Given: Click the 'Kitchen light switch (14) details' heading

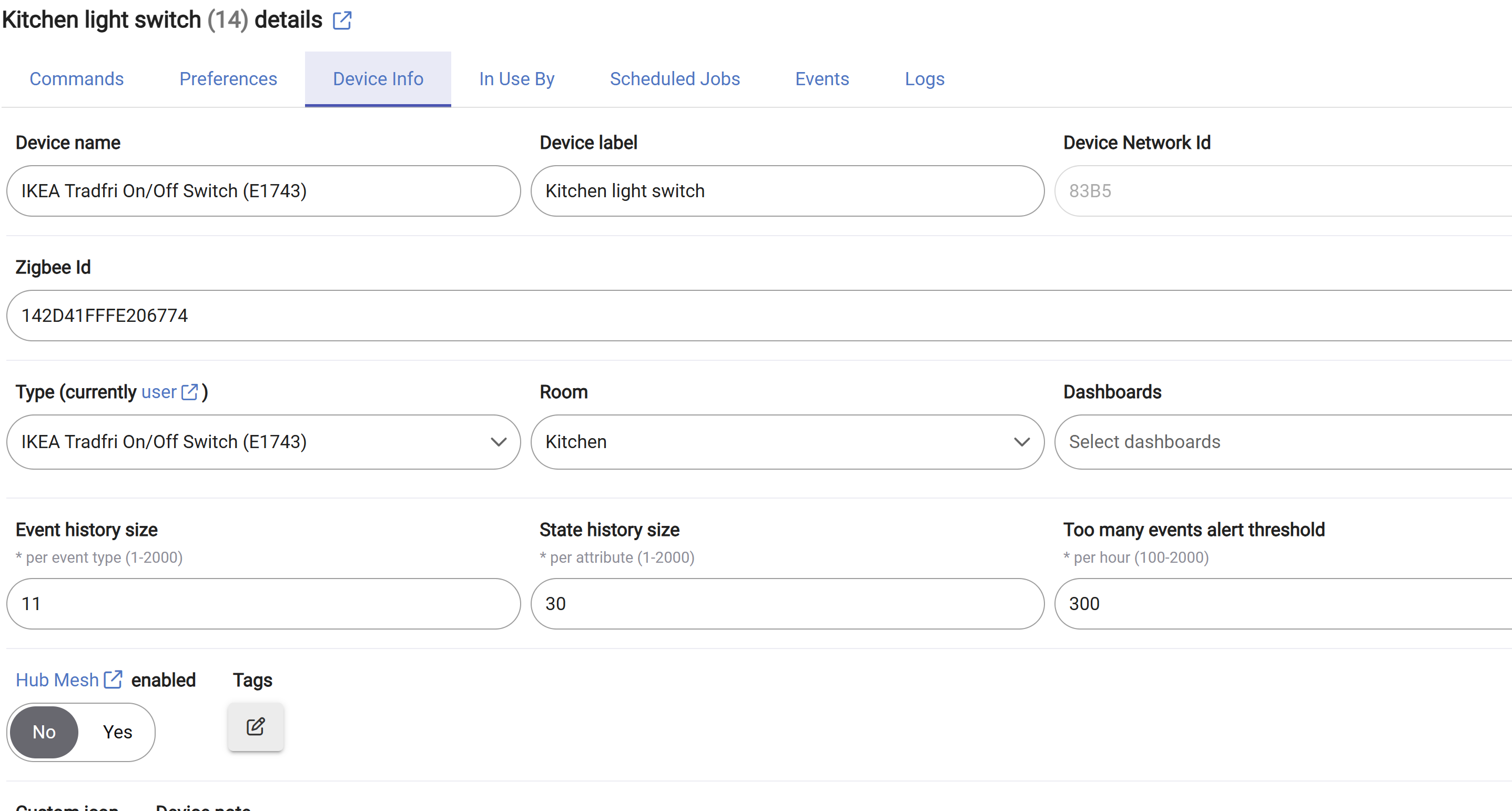Looking at the screenshot, I should coord(162,21).
